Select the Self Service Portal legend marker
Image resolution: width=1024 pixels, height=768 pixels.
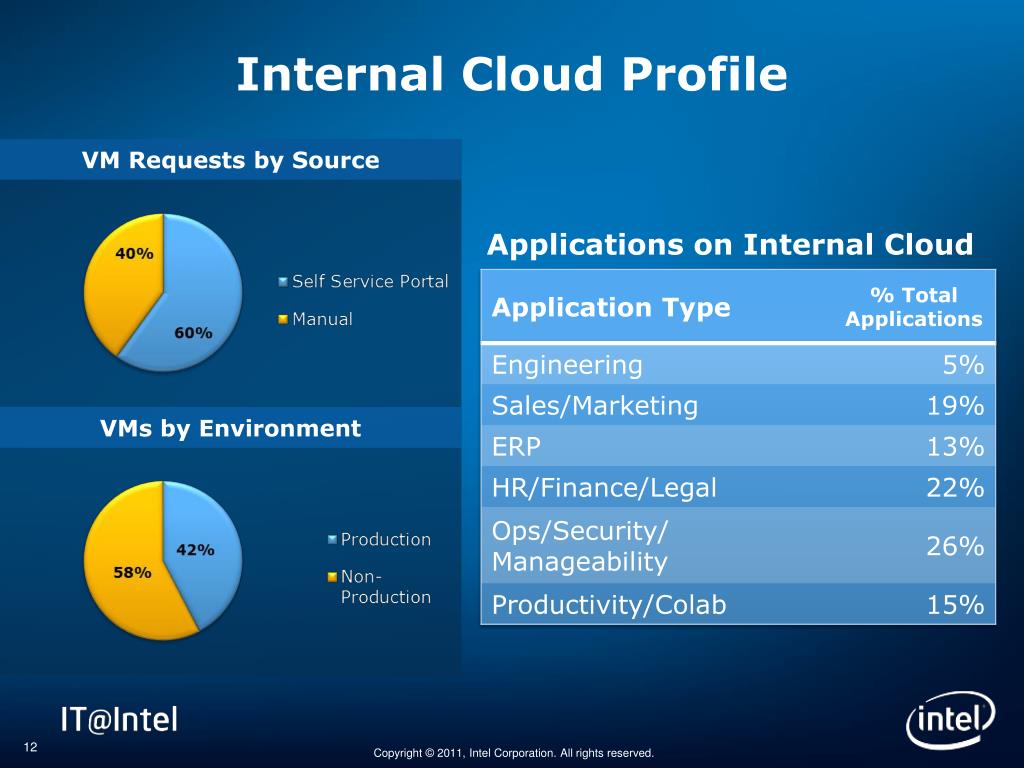coord(283,282)
